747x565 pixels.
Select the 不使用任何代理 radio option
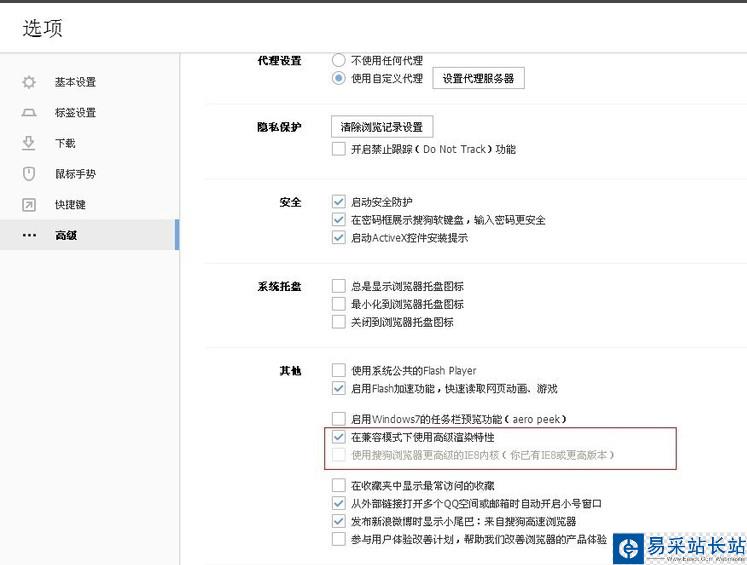pos(338,60)
